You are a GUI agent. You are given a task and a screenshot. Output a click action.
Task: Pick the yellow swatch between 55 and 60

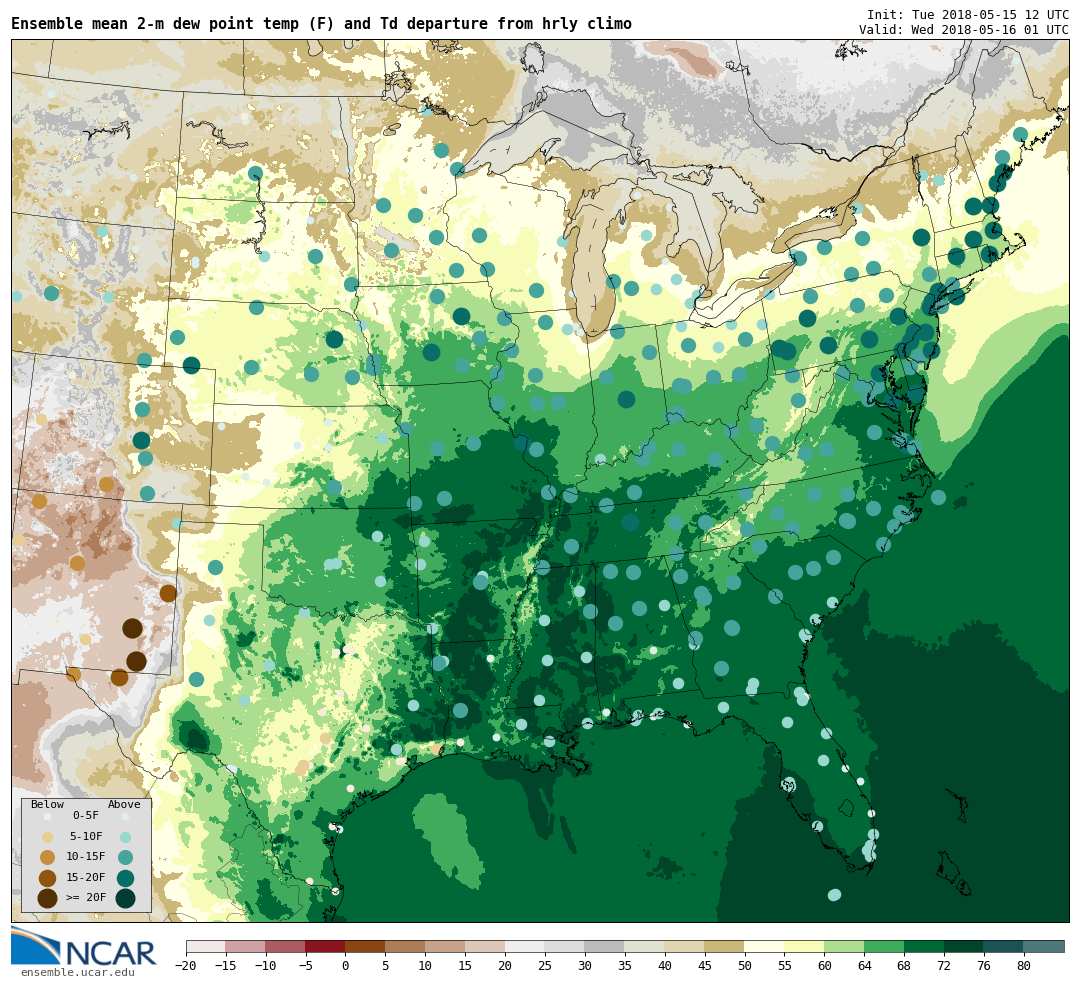click(x=804, y=946)
